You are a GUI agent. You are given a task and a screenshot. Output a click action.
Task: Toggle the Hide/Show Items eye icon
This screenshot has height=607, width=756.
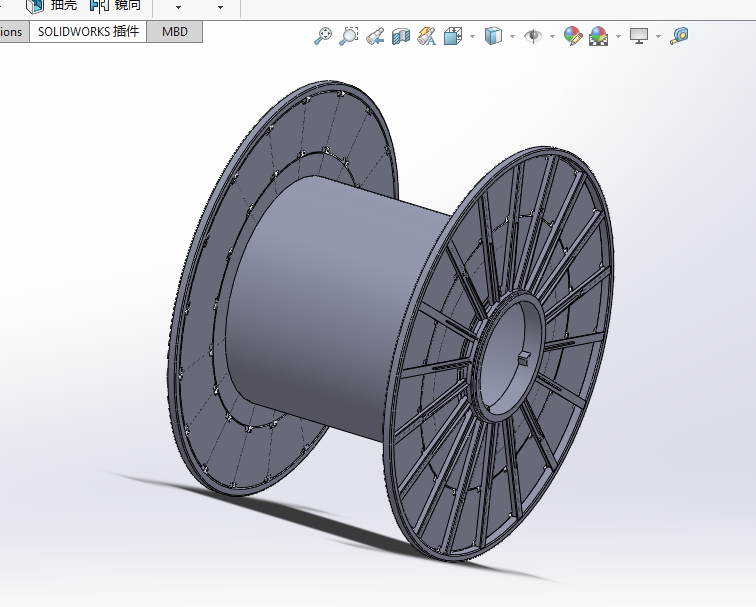[x=534, y=37]
